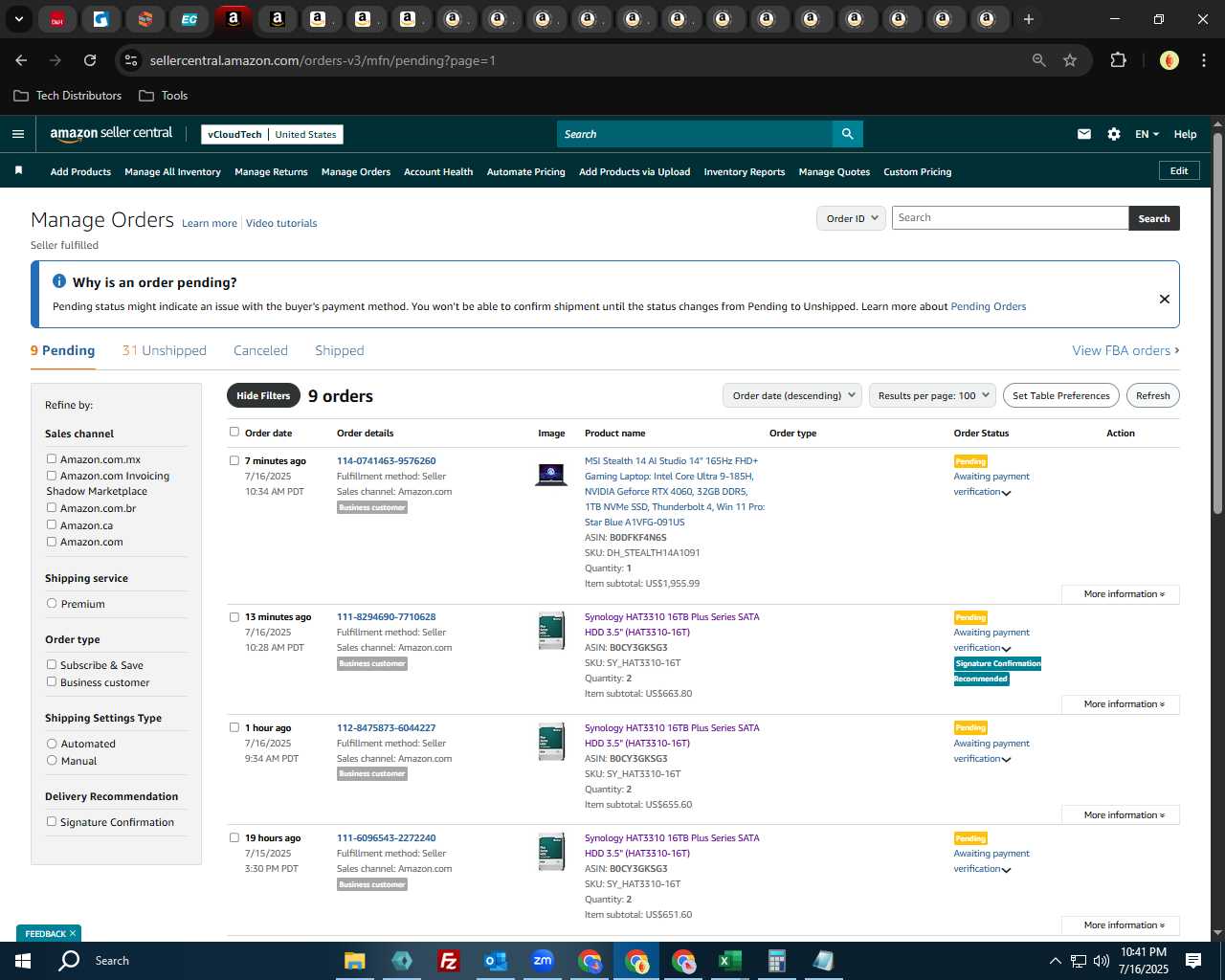Open the Windows notification center icon

pyautogui.click(x=1193, y=961)
